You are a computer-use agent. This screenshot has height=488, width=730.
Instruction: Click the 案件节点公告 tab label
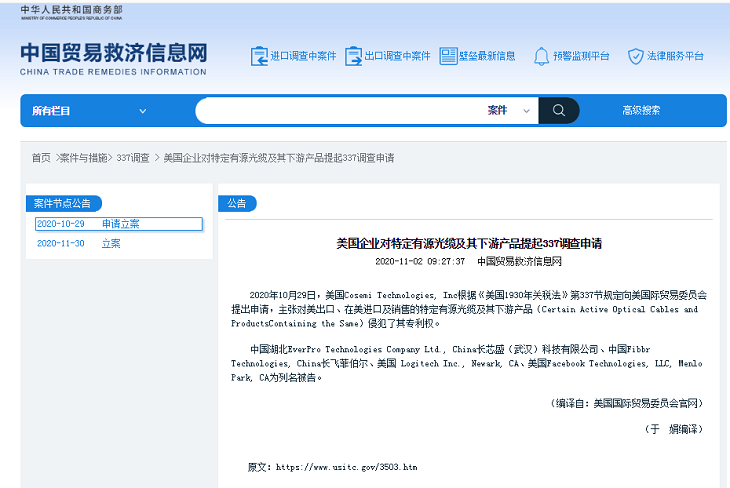click(x=62, y=203)
